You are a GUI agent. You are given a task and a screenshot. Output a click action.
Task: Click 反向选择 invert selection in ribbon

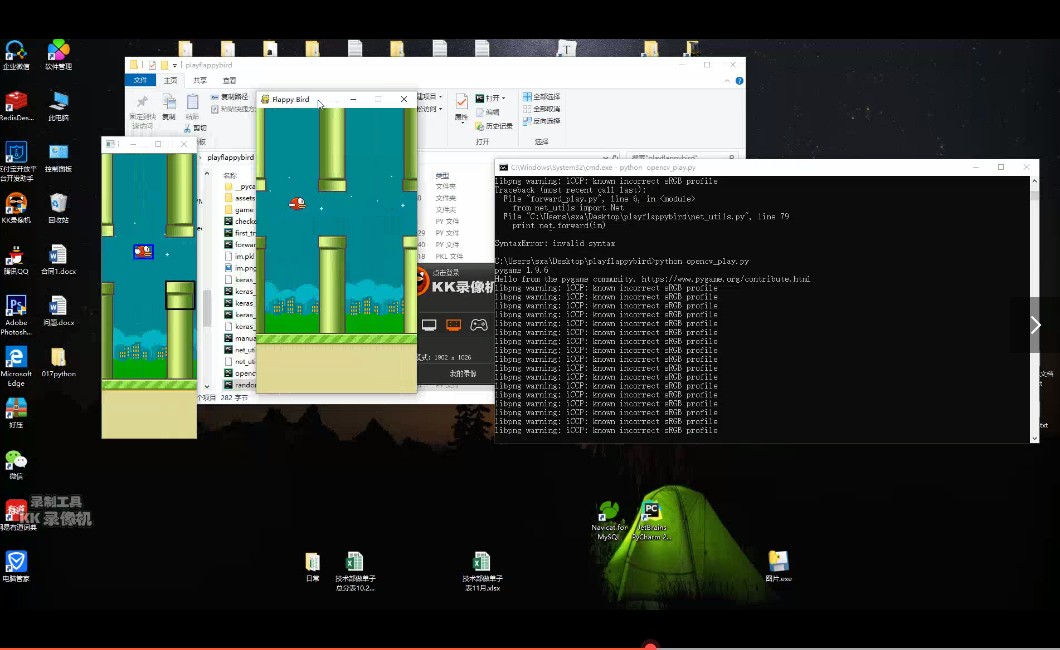click(x=541, y=122)
